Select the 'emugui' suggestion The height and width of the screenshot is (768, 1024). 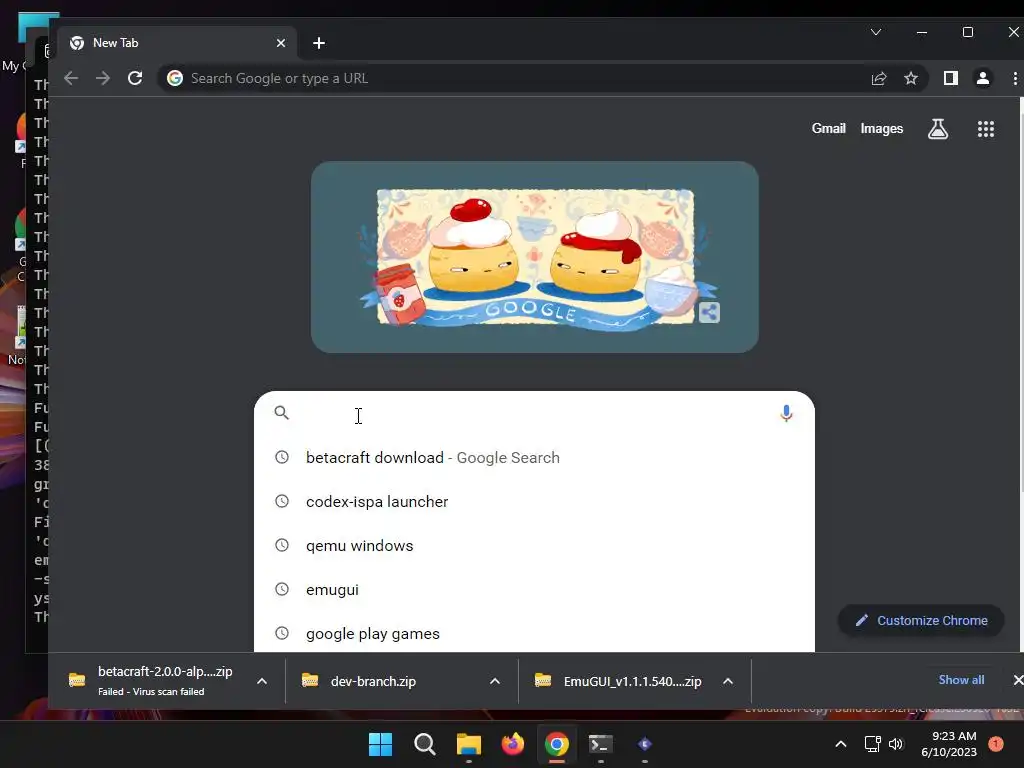point(534,590)
